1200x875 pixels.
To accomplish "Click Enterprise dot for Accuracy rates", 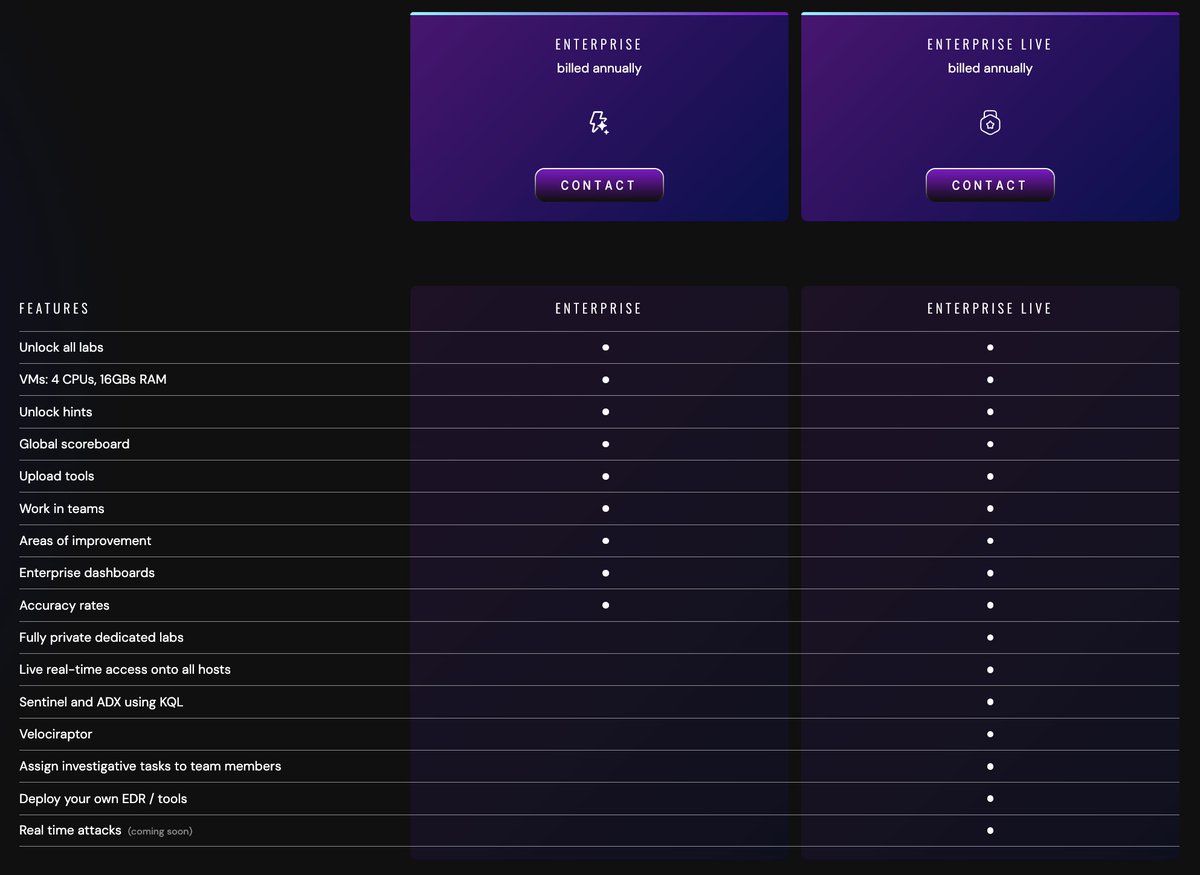I will point(606,605).
